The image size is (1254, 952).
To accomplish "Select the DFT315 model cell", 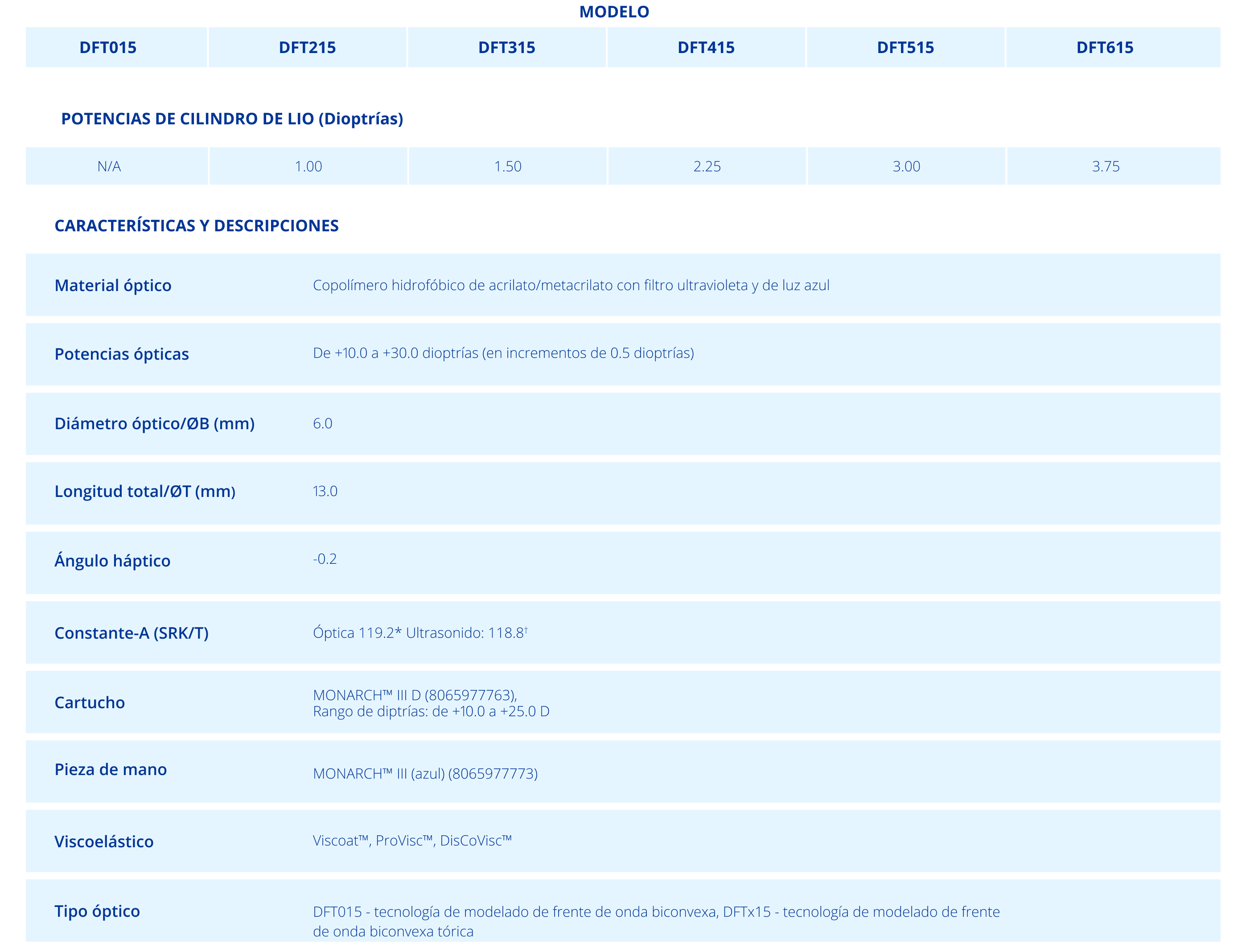I will pyautogui.click(x=507, y=48).
